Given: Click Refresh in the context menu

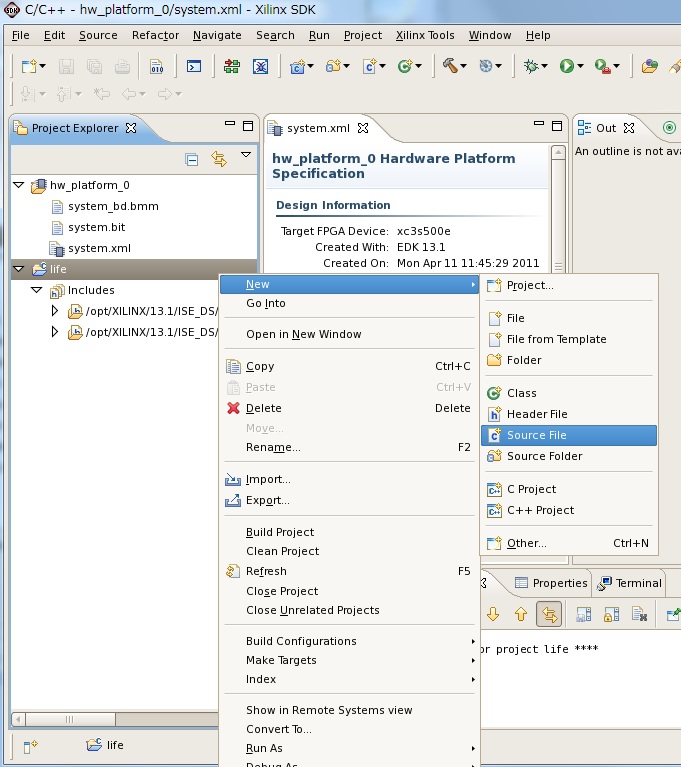Looking at the screenshot, I should [x=349, y=571].
